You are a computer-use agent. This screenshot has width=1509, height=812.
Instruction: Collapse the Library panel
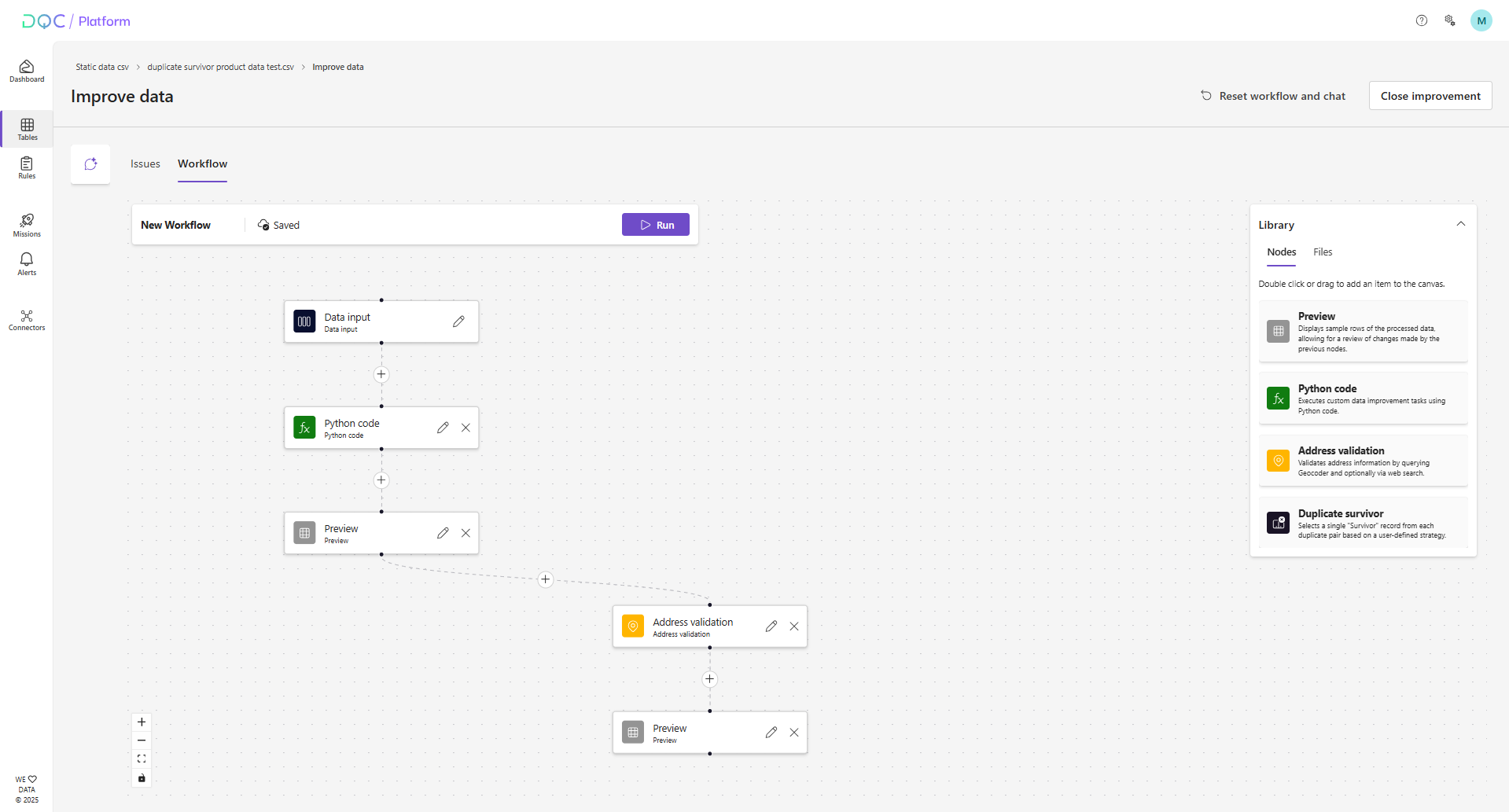(1460, 224)
